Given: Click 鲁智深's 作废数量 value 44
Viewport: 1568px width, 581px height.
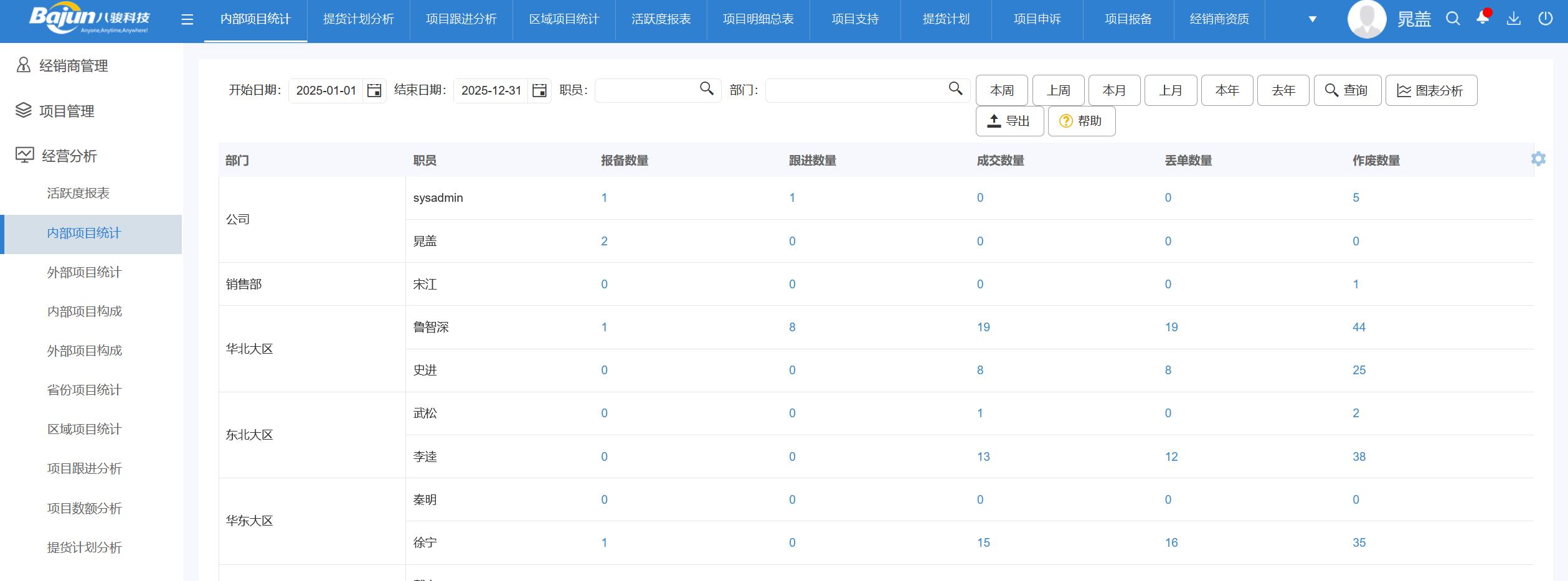Looking at the screenshot, I should point(1359,328).
